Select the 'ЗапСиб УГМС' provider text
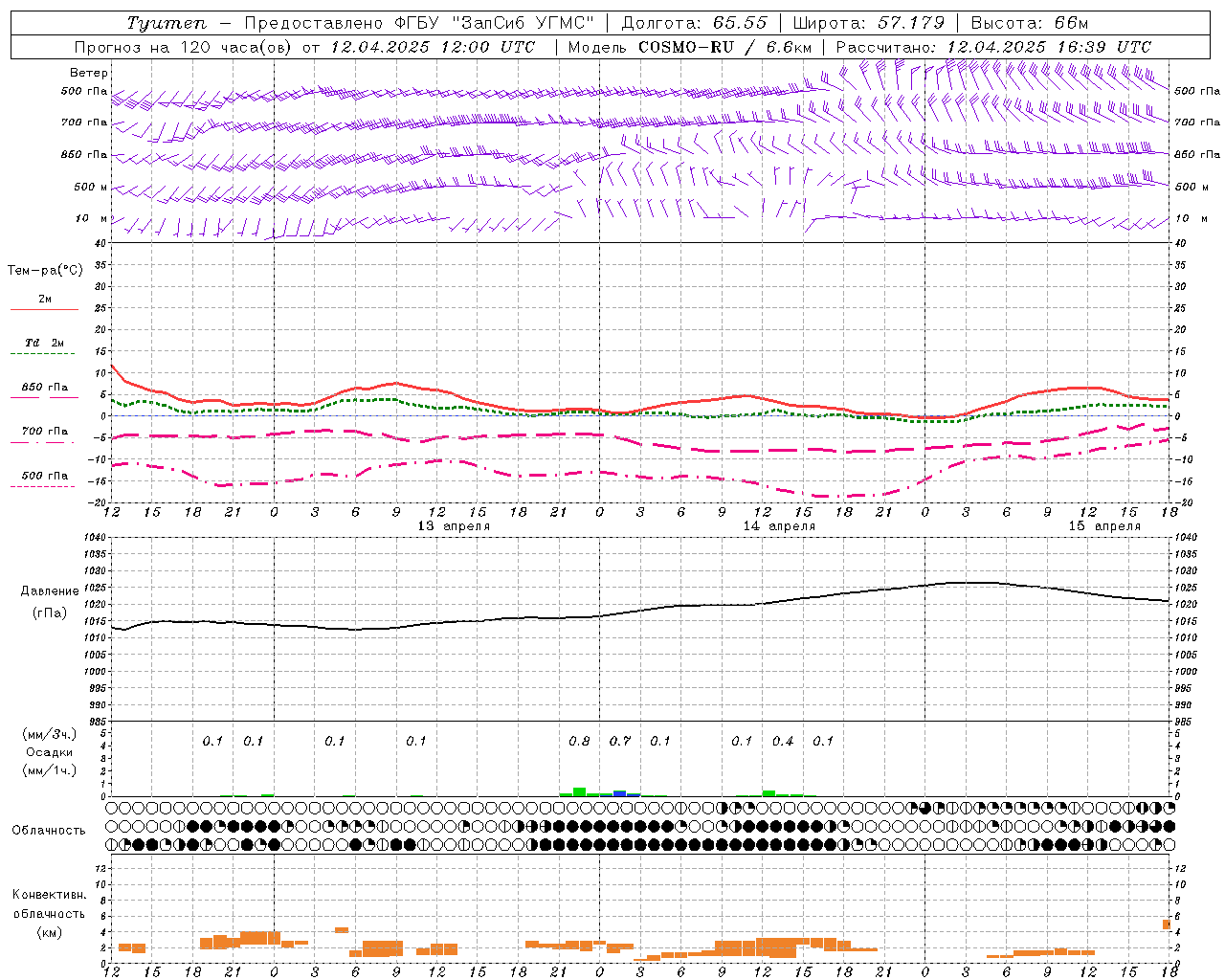This screenshot has height=980, width=1225. click(x=523, y=23)
